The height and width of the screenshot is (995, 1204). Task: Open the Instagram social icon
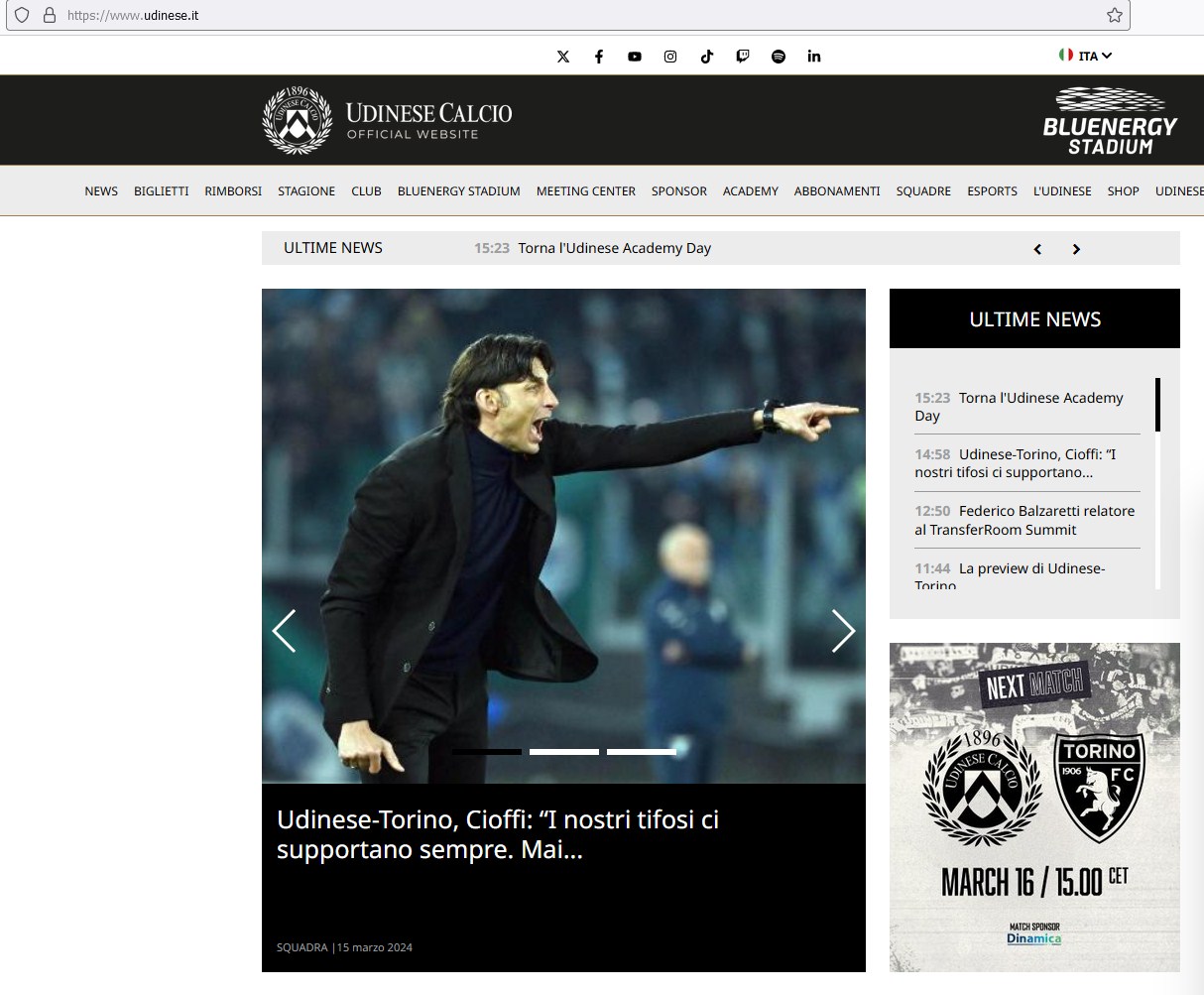(670, 57)
